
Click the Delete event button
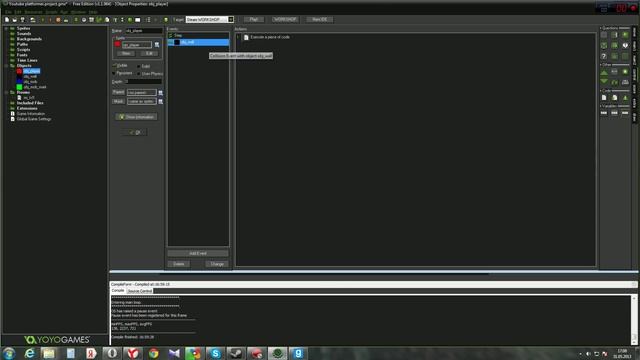point(178,264)
